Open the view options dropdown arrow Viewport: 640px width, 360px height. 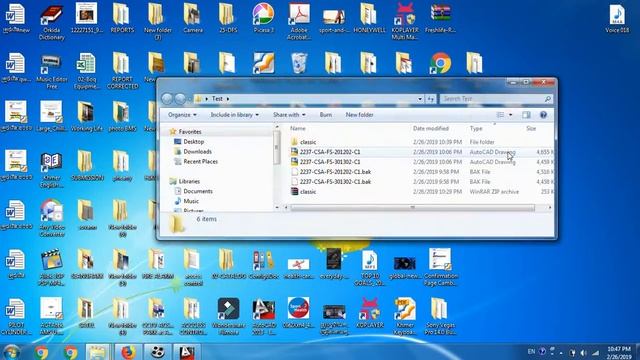(510, 115)
